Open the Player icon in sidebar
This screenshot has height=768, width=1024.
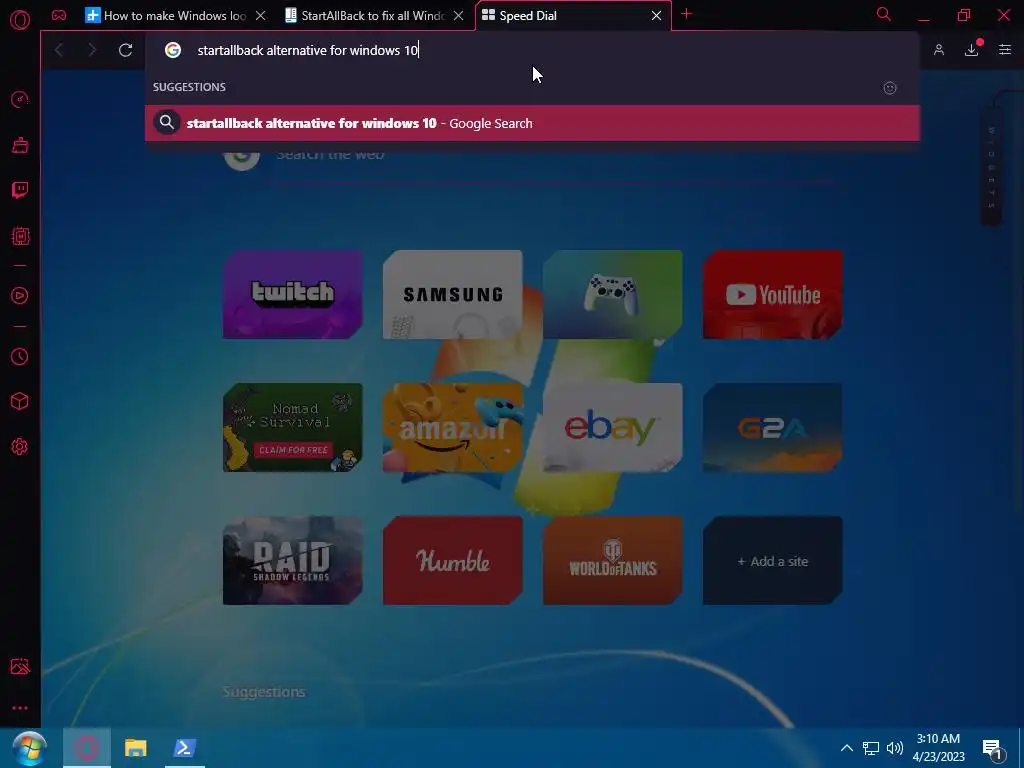tap(20, 296)
